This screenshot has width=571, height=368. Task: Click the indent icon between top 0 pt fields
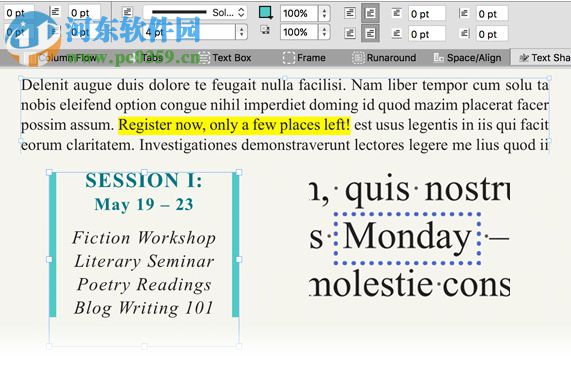55,12
